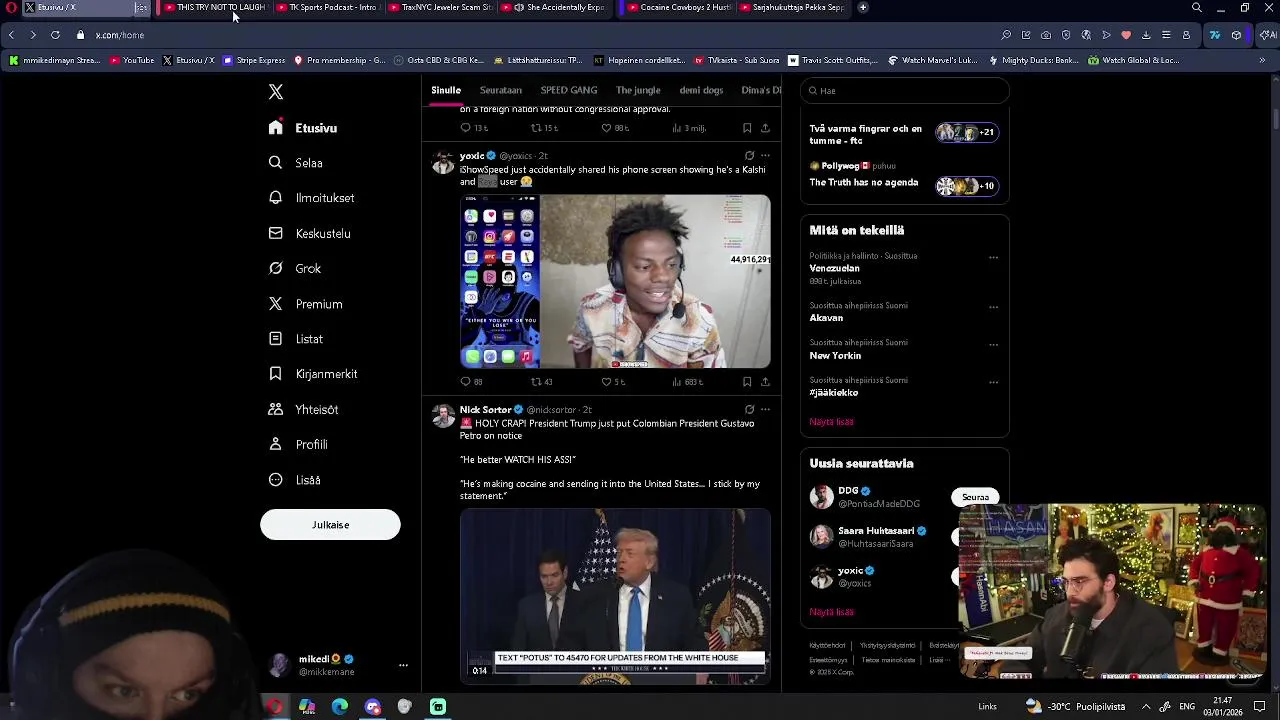1280x720 pixels.
Task: Open Kirjanmerkit bookmarks
Action: (x=313, y=374)
